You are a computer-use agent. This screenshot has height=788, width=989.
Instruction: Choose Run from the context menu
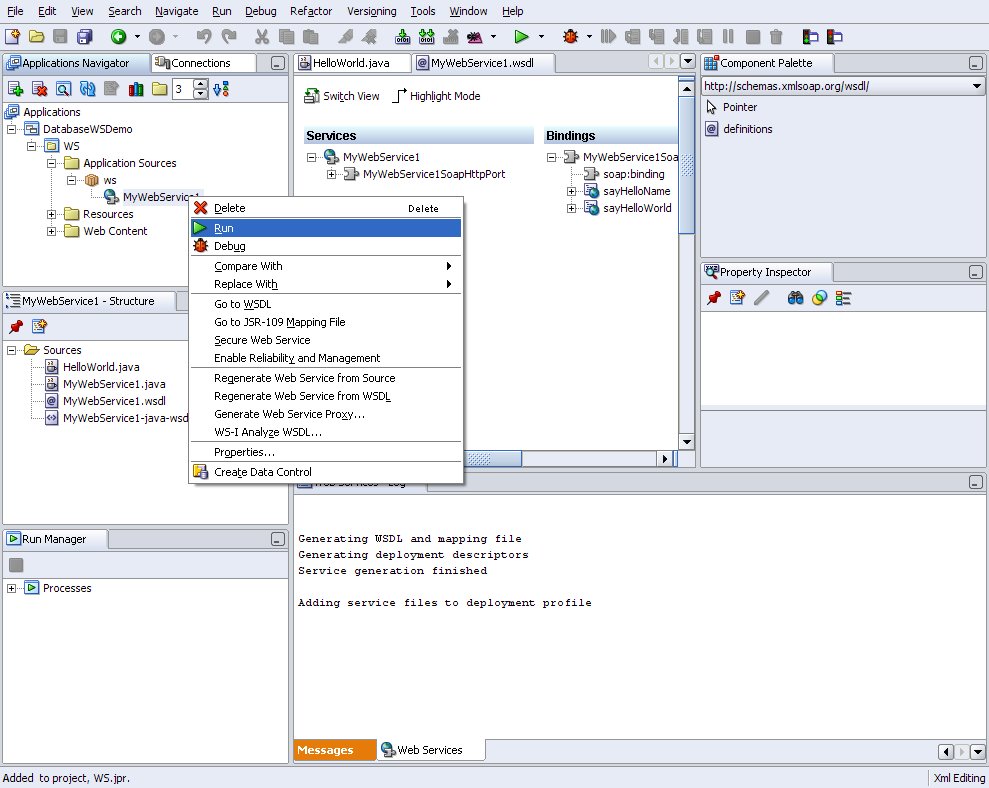326,228
